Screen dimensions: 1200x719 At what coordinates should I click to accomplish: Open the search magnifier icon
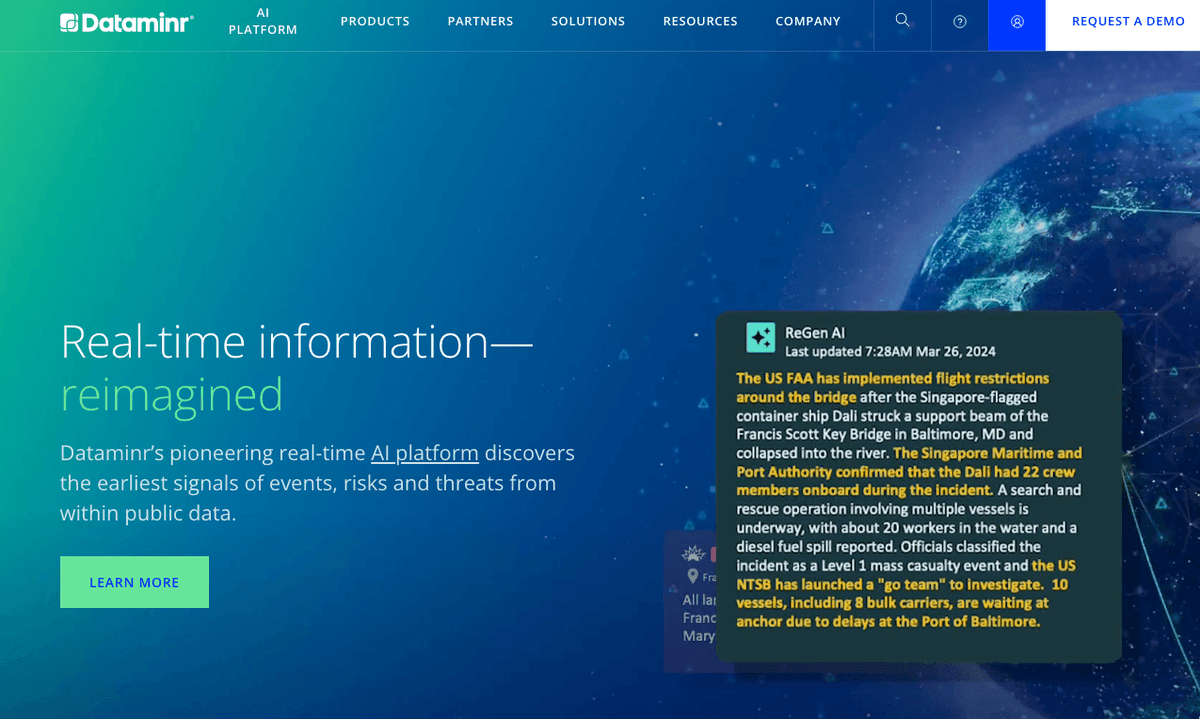902,20
